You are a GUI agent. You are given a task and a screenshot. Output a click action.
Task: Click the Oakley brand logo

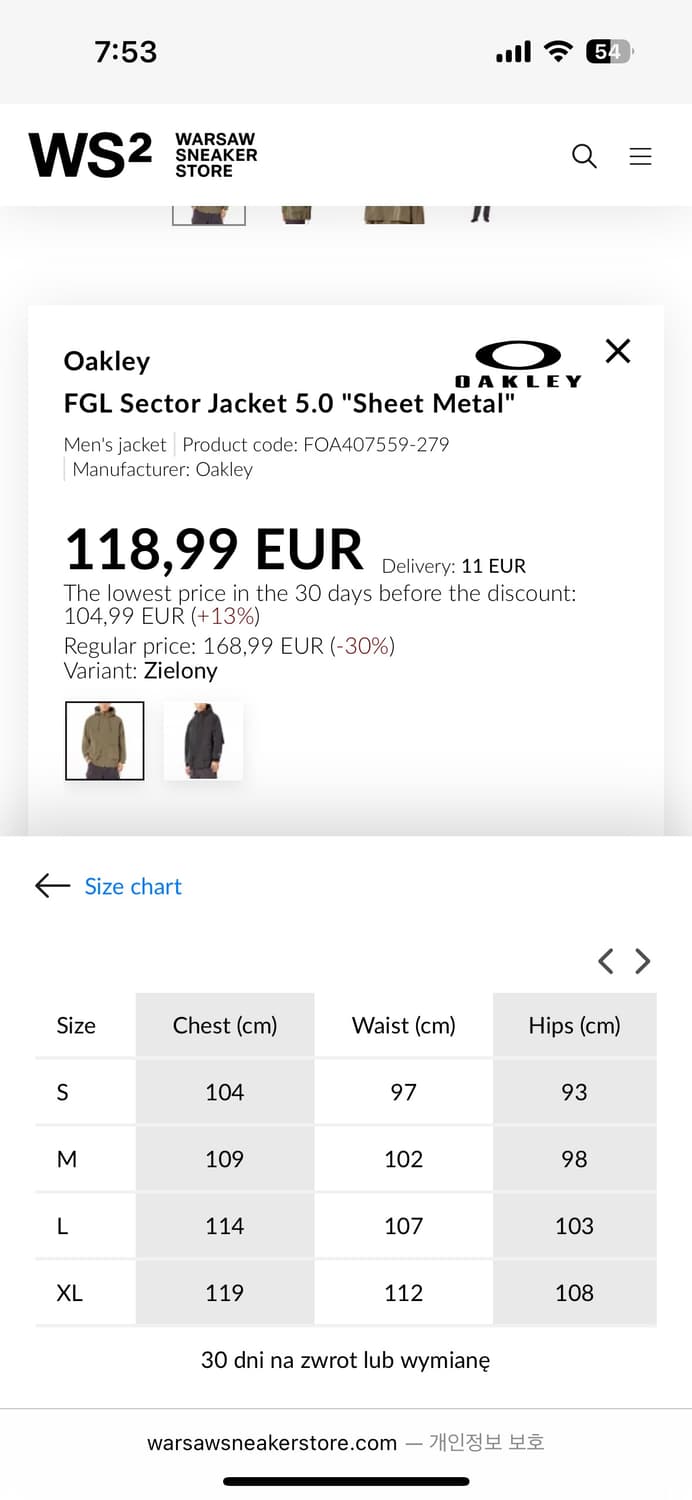[x=517, y=364]
